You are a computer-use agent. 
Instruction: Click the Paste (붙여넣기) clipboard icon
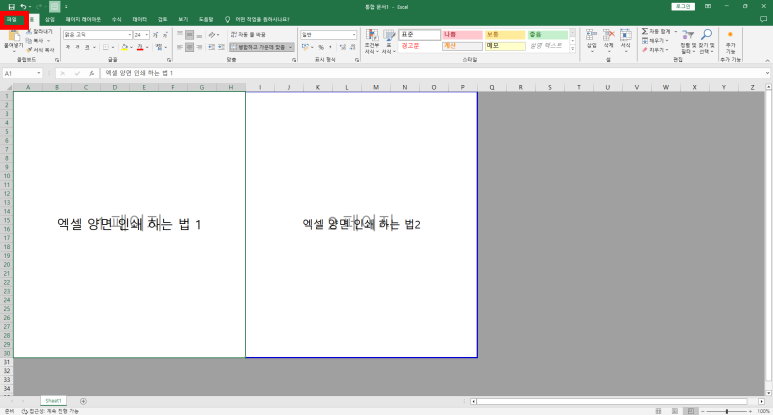[x=13, y=36]
